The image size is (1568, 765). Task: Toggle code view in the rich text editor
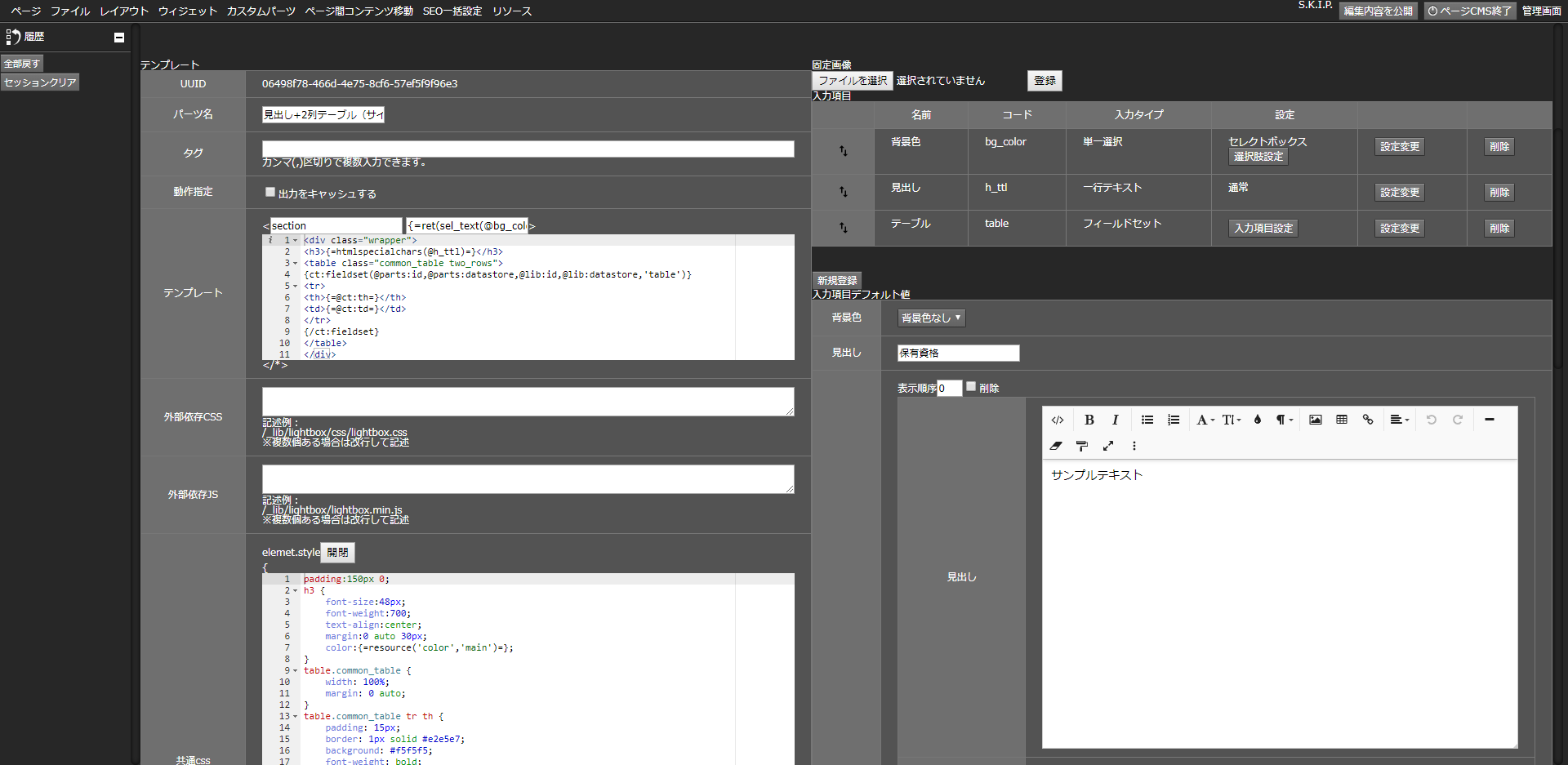coord(1057,420)
